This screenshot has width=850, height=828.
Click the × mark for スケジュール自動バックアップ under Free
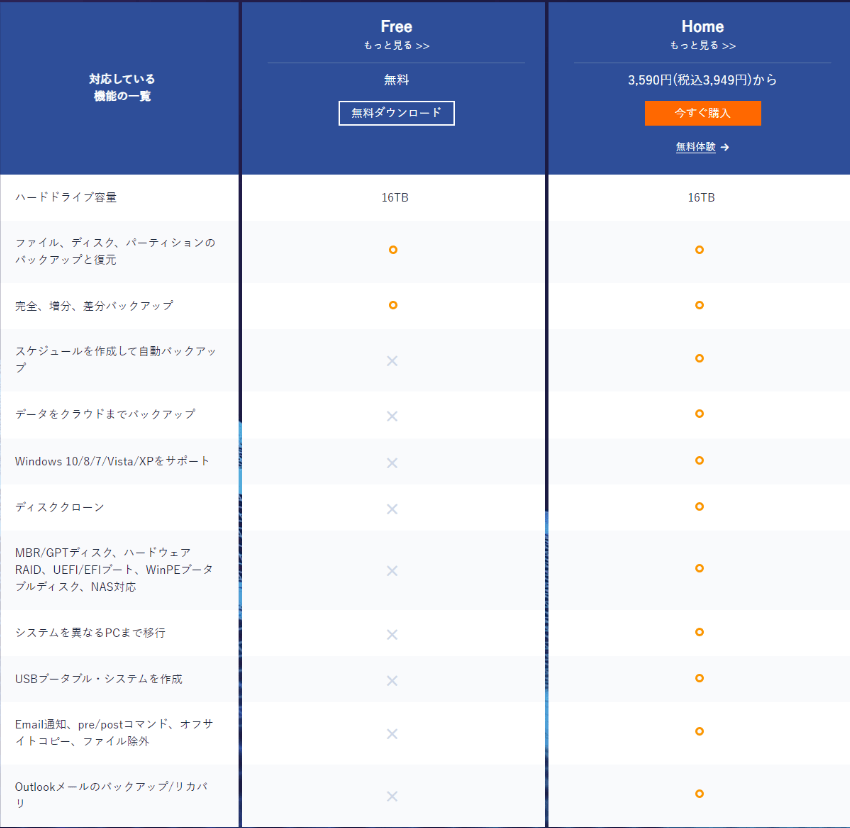tap(392, 360)
